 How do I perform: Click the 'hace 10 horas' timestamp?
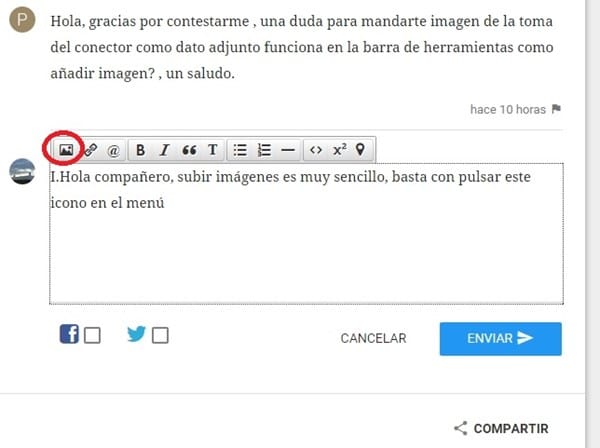point(508,109)
